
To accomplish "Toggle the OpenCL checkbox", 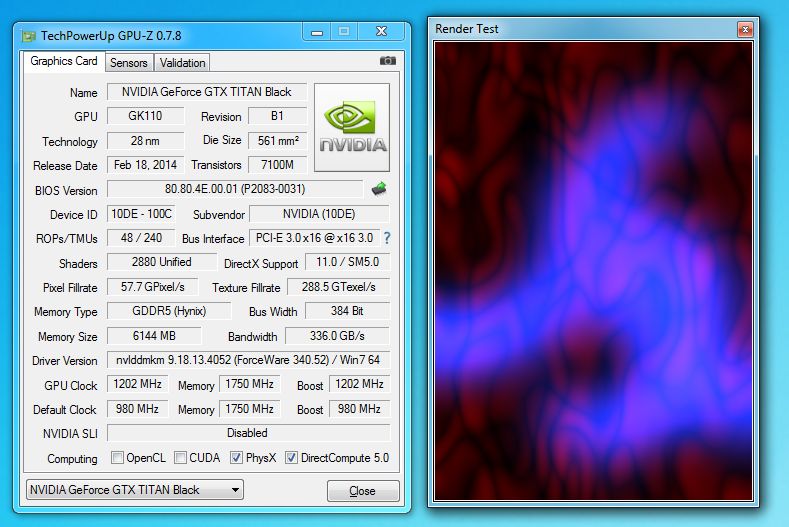I will pos(117,458).
